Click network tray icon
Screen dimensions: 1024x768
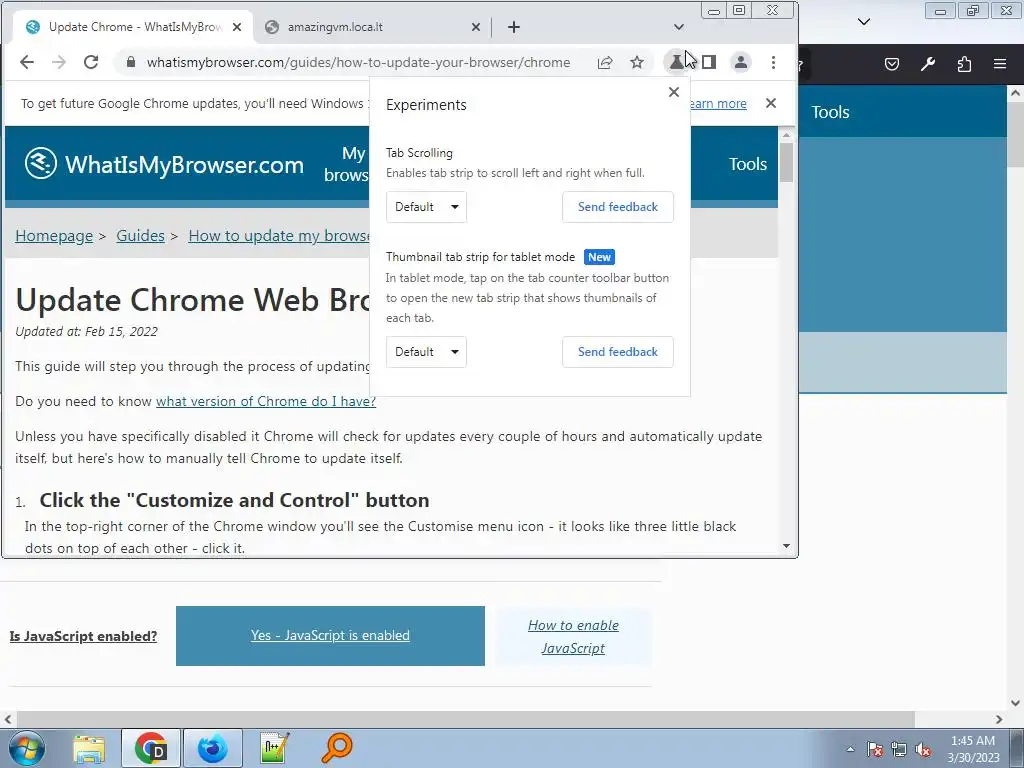click(899, 749)
